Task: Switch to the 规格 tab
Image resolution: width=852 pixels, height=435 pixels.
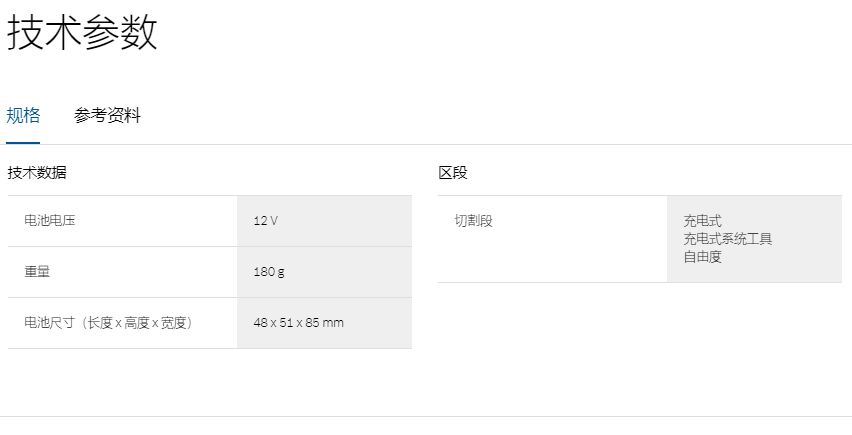Action: pyautogui.click(x=23, y=115)
